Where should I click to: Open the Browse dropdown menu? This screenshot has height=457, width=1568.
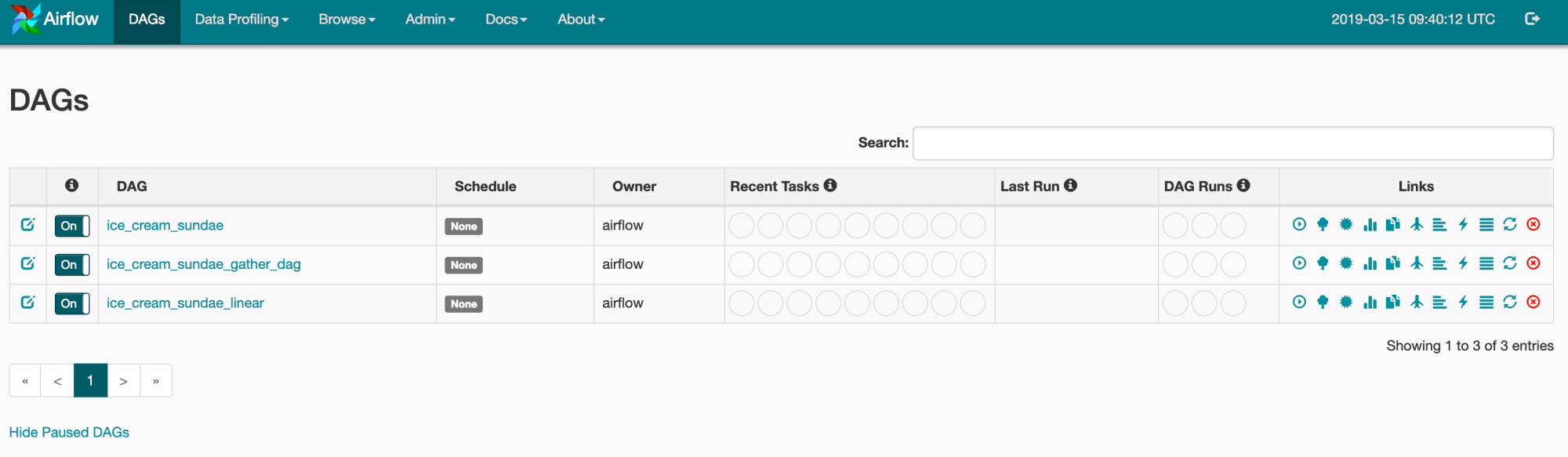pos(347,20)
